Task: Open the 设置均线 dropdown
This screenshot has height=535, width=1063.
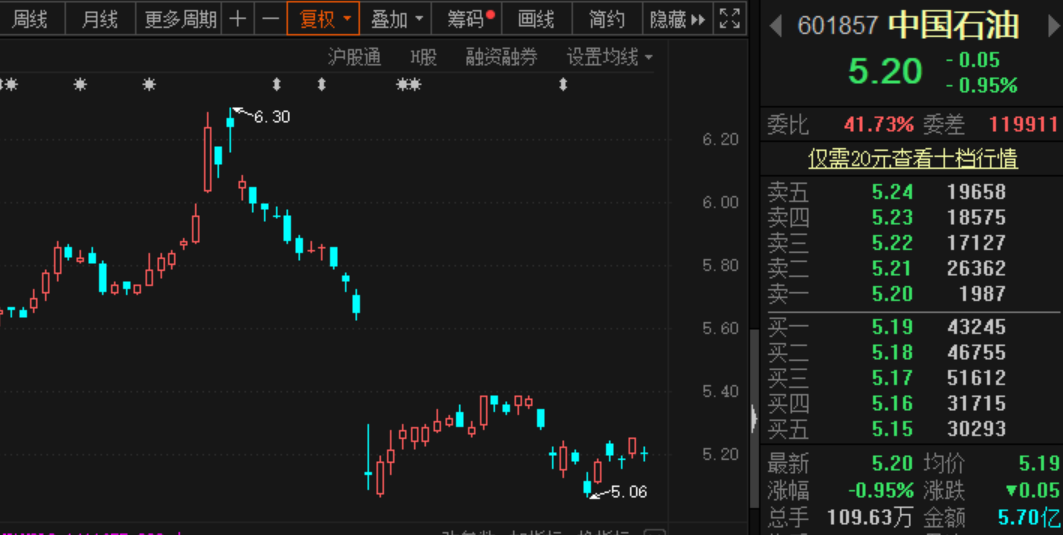Action: pos(609,58)
